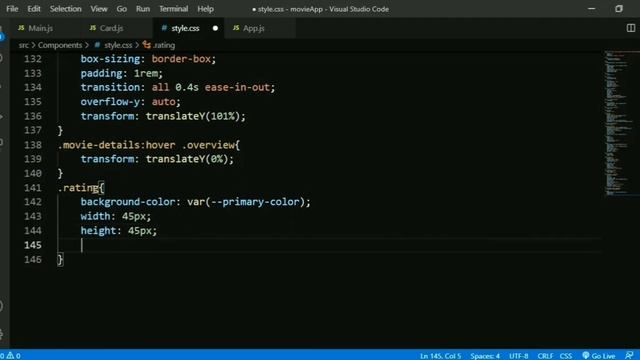Click UTF-8 encoding in status bar
Viewport: 640px width, 360px height.
point(518,356)
